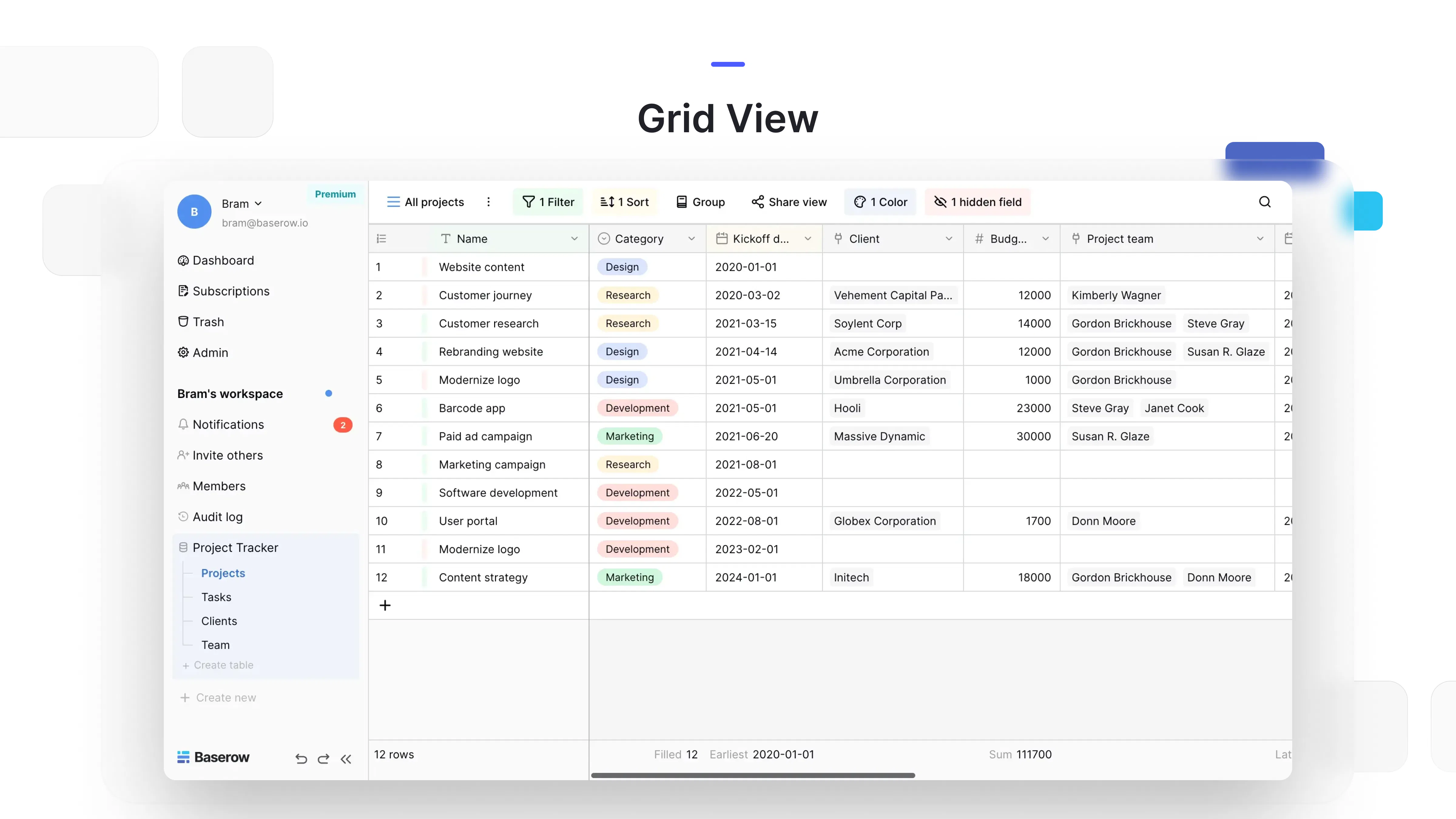
Task: Click Create new button
Action: pyautogui.click(x=217, y=697)
